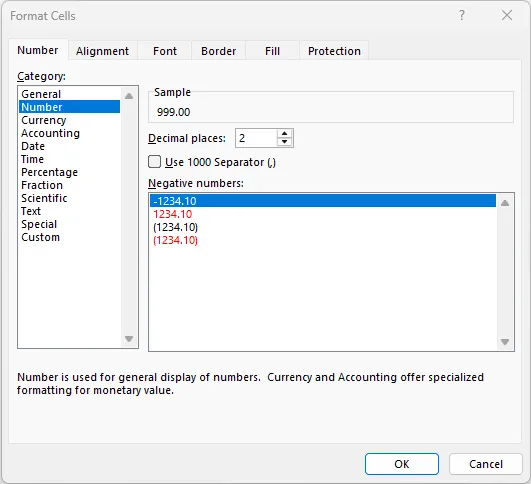Switch to the Alignment tab
The width and height of the screenshot is (531, 484).
coord(102,51)
